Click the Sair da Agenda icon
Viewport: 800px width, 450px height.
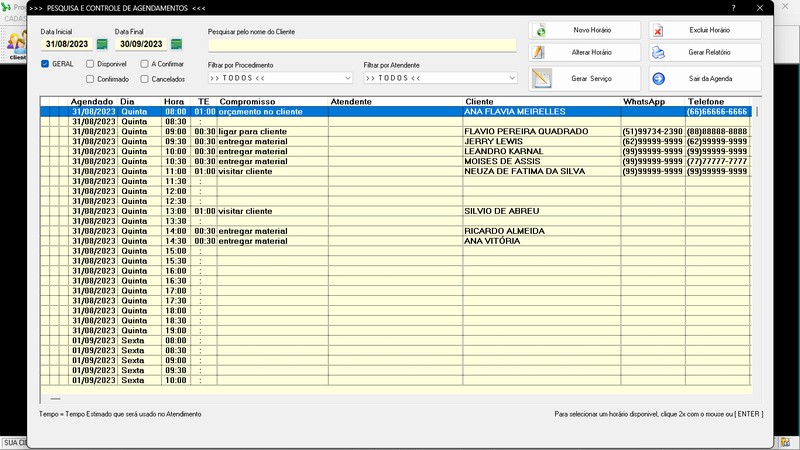(x=658, y=78)
